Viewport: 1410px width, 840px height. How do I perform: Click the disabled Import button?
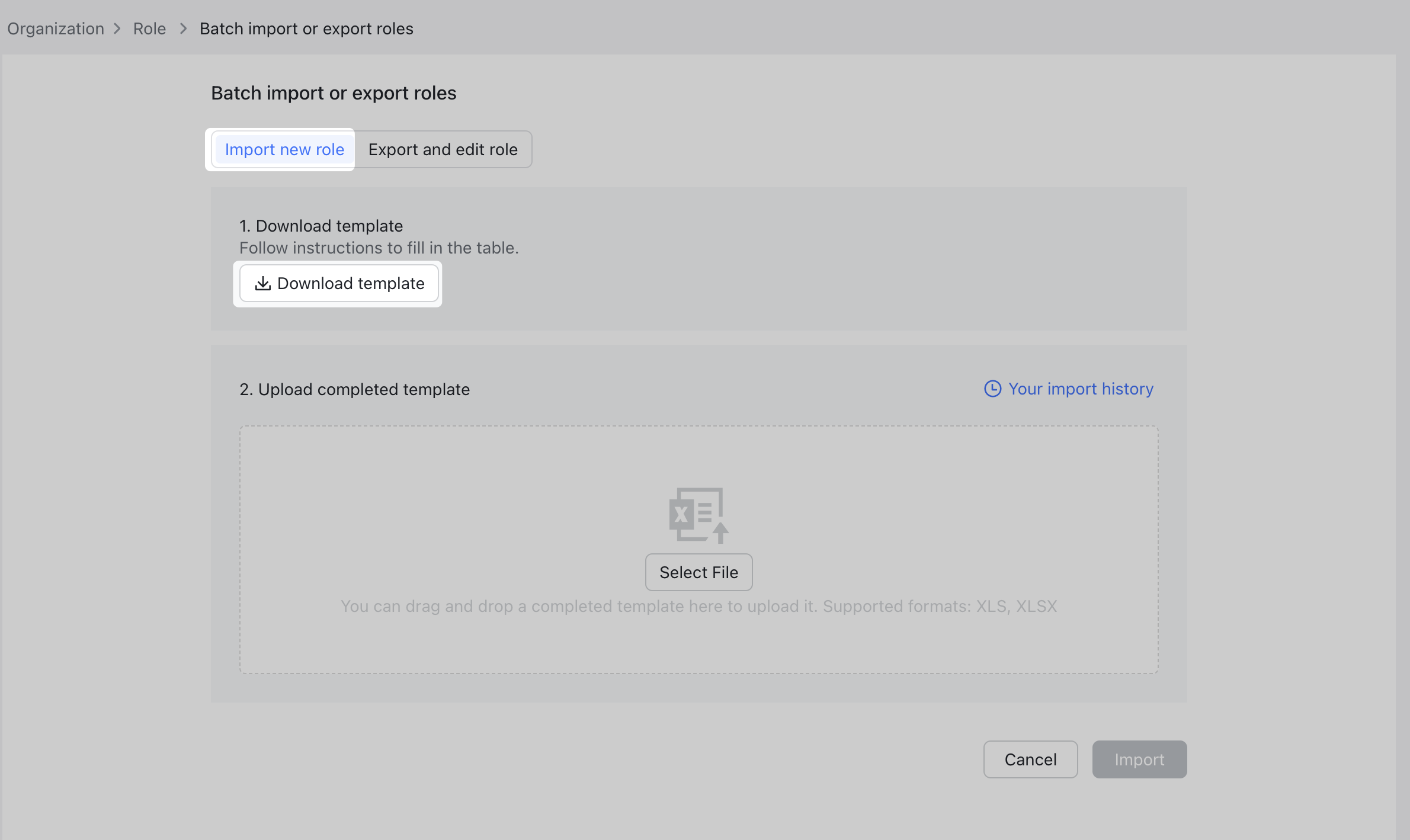[1139, 759]
